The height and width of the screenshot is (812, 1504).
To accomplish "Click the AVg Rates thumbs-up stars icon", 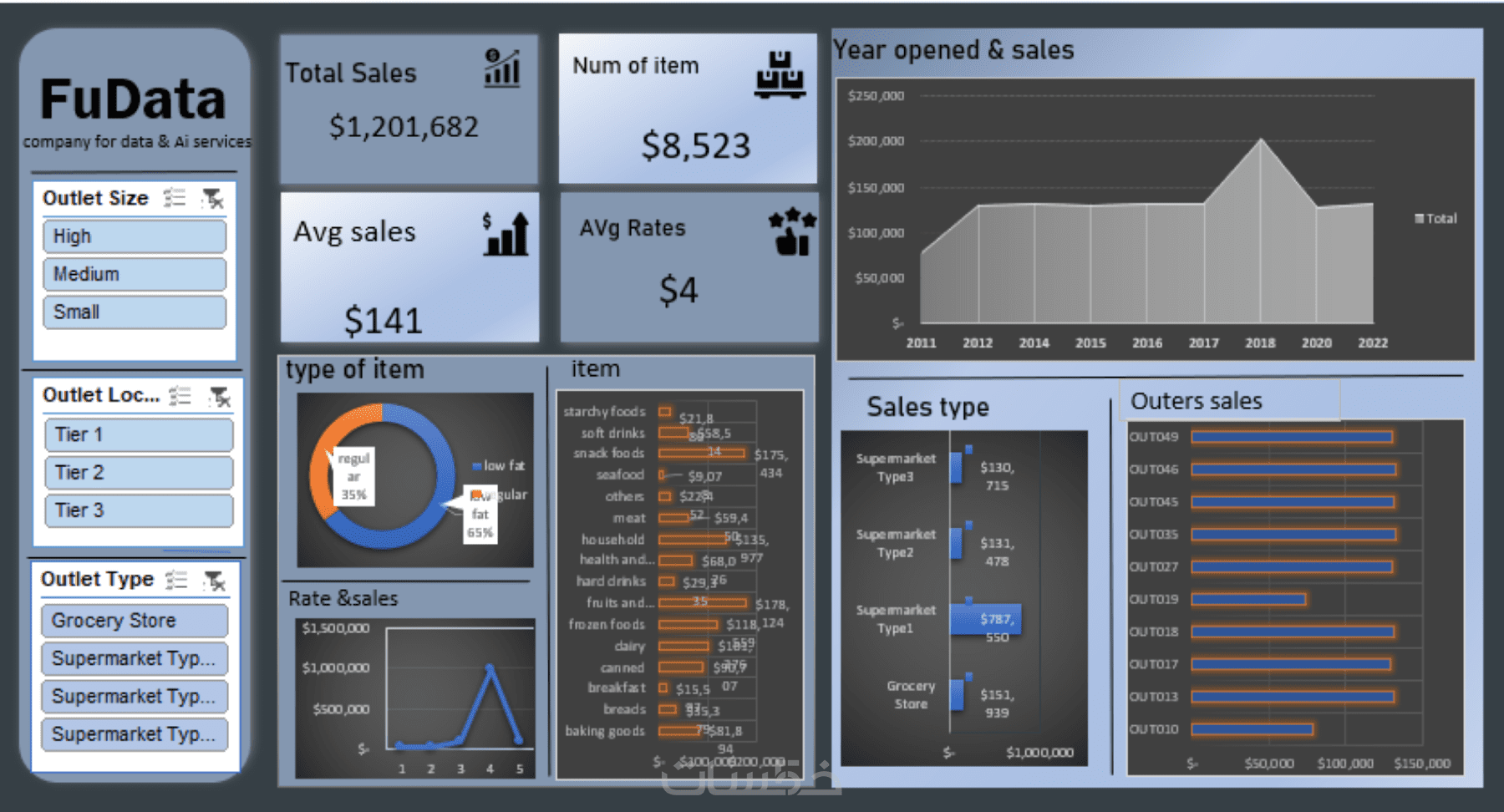I will coord(792,231).
